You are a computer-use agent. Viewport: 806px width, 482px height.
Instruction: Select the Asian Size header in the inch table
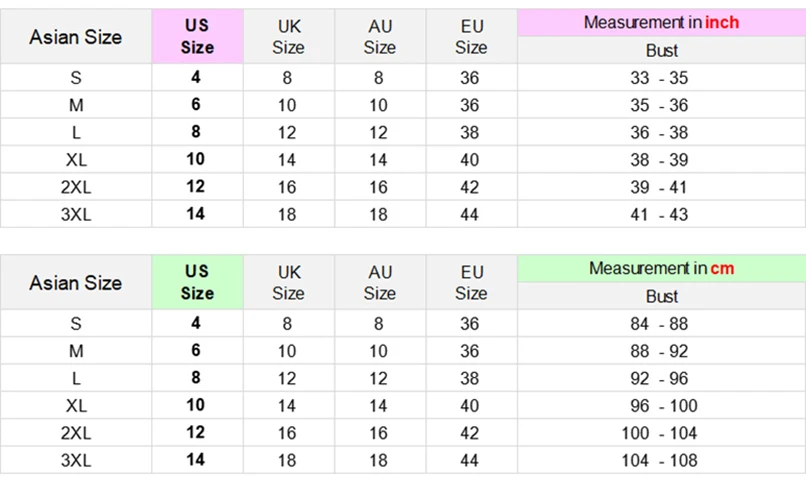(76, 37)
